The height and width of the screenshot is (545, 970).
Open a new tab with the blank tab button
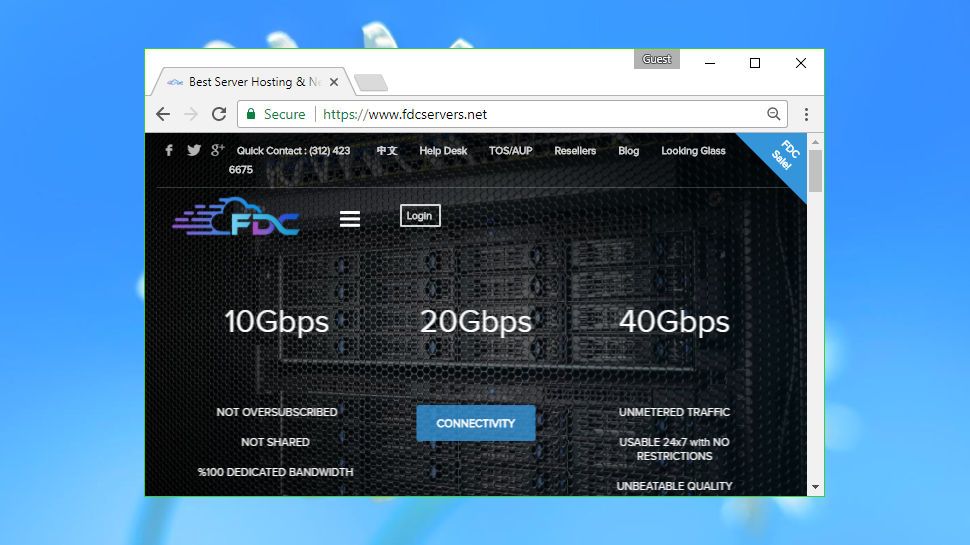[371, 82]
